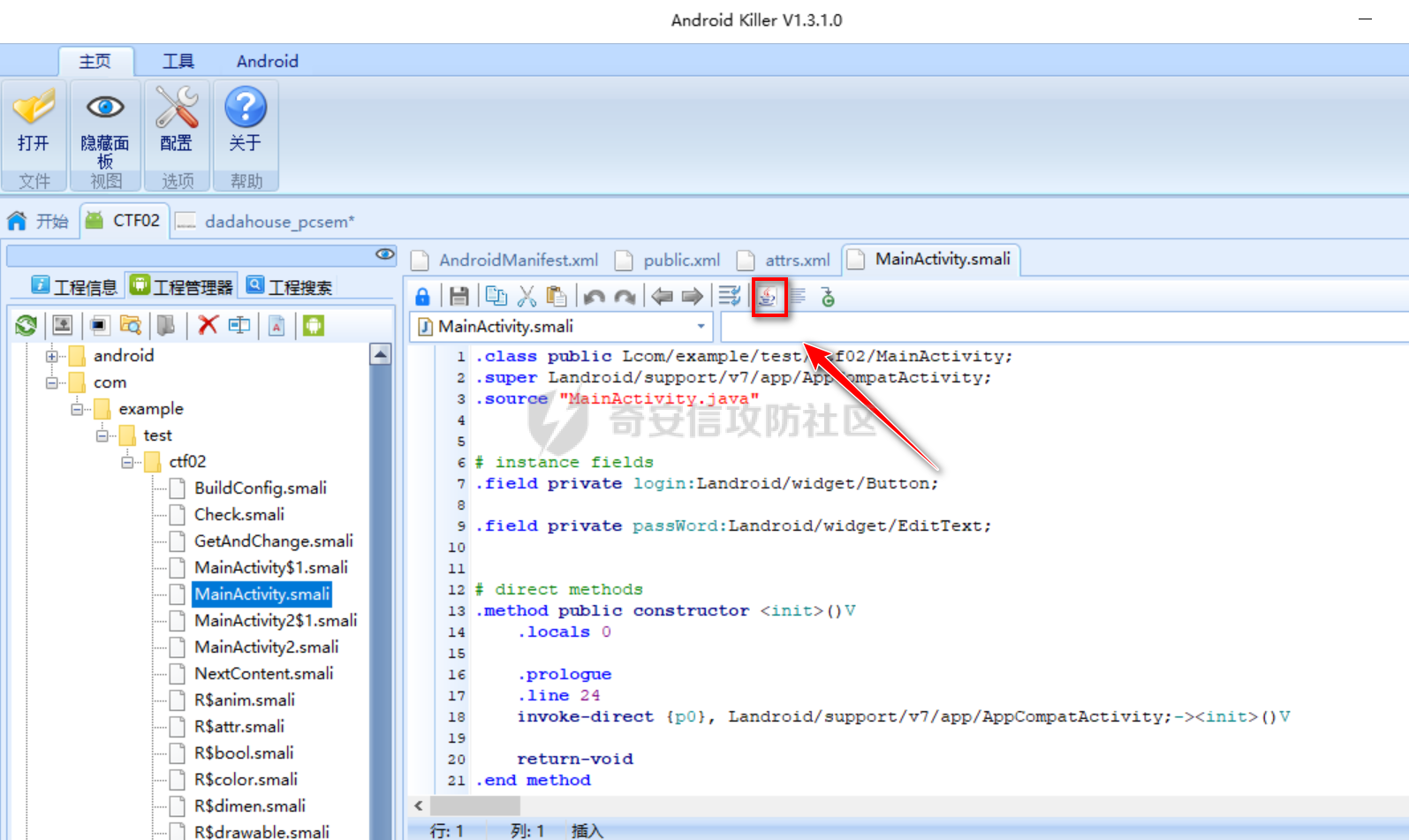Screen dimensions: 1409x840
Task: Collapse the ctf02 folder node
Action: pos(128,462)
